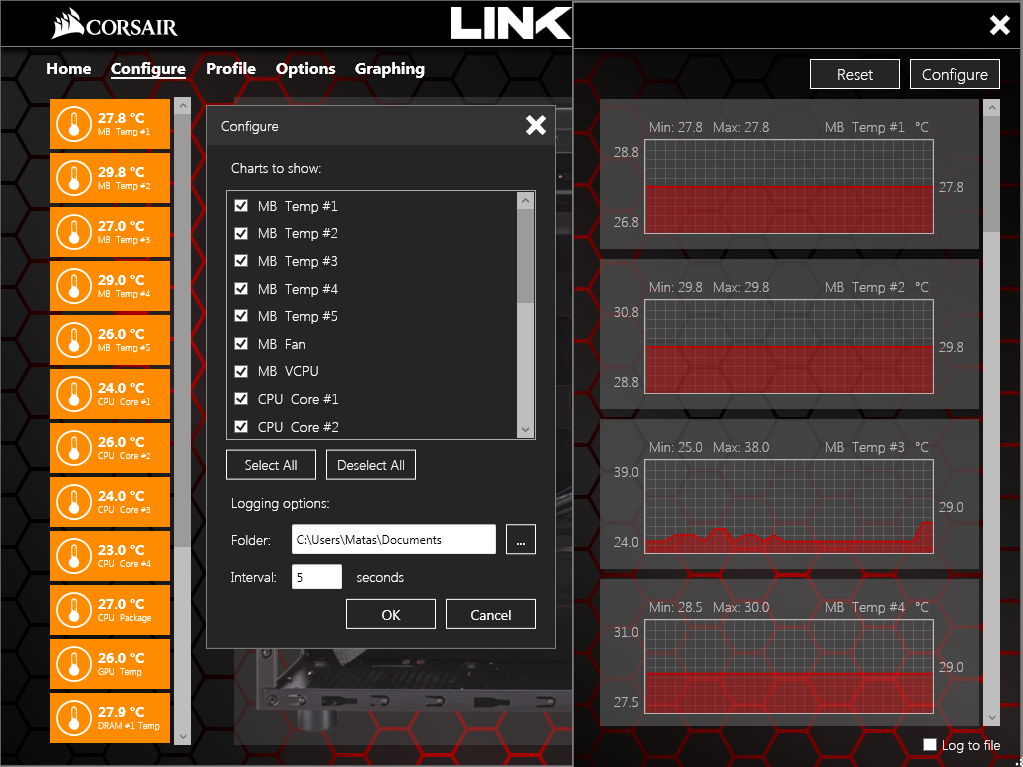The image size is (1023, 767).
Task: Click the DRAM #1 Temp sensor tile
Action: tap(110, 718)
